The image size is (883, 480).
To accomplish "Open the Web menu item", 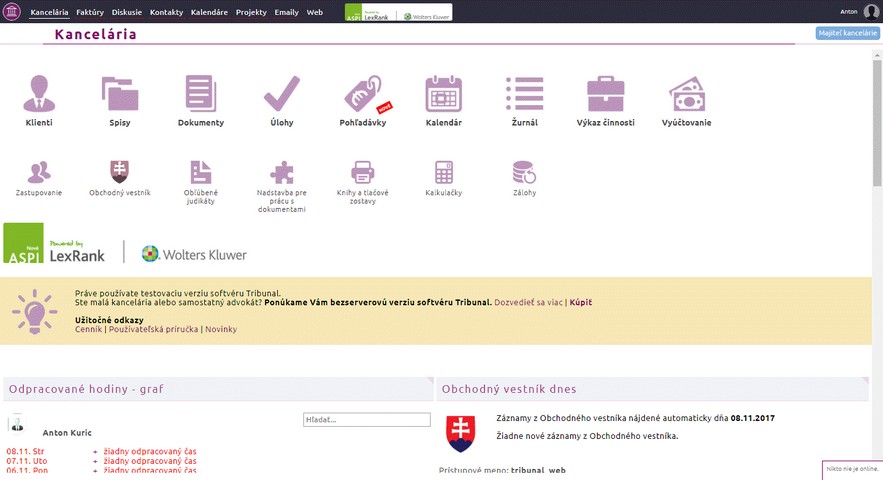I will 315,12.
